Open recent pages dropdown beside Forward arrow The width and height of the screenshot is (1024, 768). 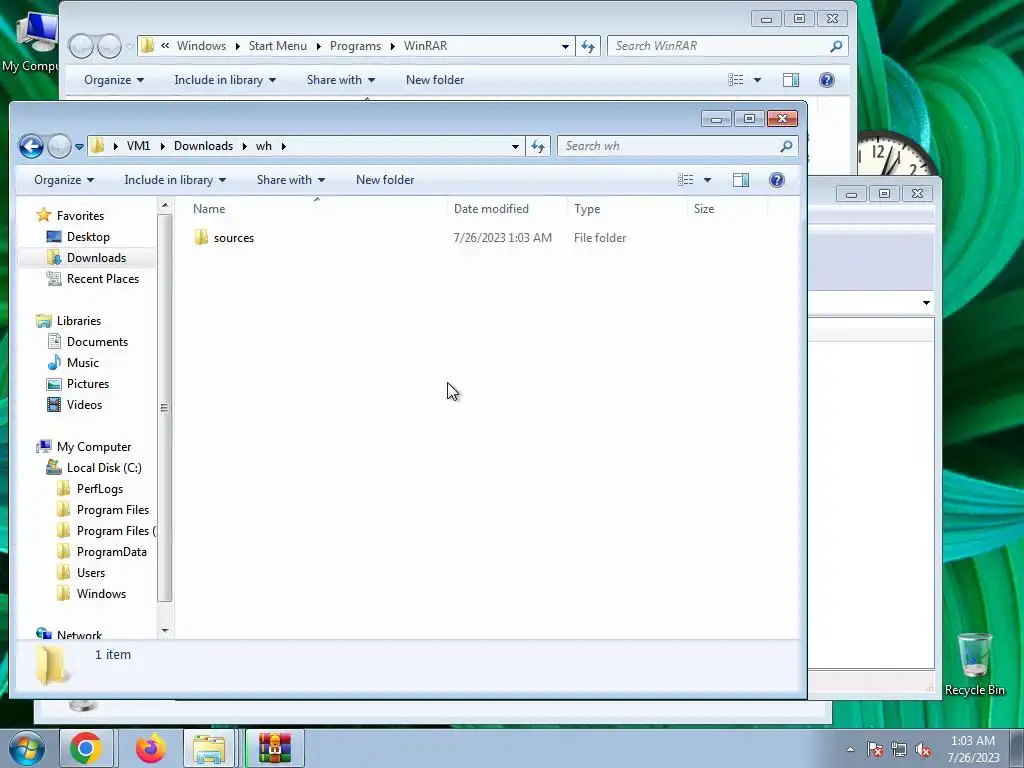coord(79,147)
